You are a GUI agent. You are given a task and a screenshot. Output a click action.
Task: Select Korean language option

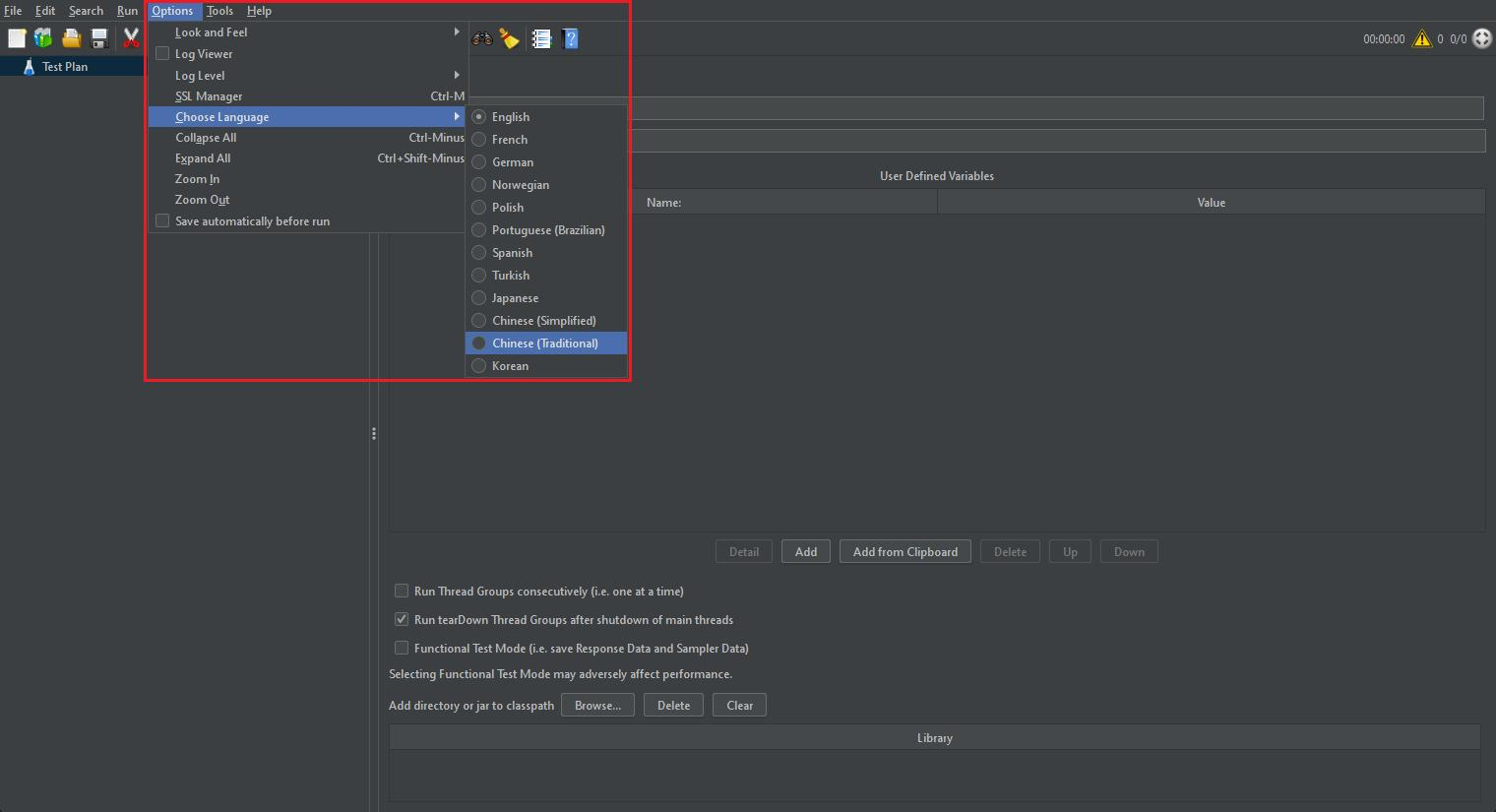pos(546,365)
